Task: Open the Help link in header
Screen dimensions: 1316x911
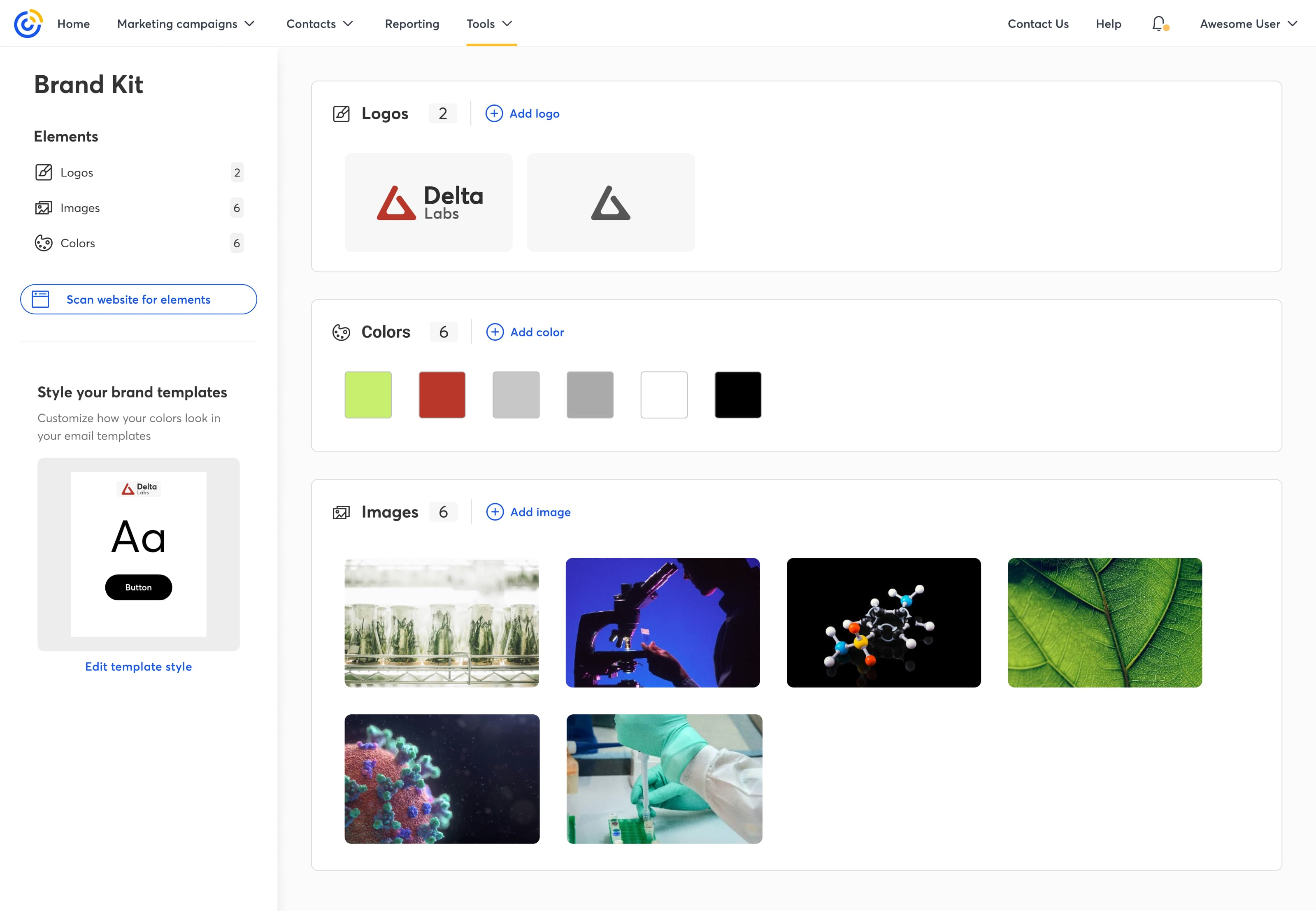Action: pos(1108,23)
